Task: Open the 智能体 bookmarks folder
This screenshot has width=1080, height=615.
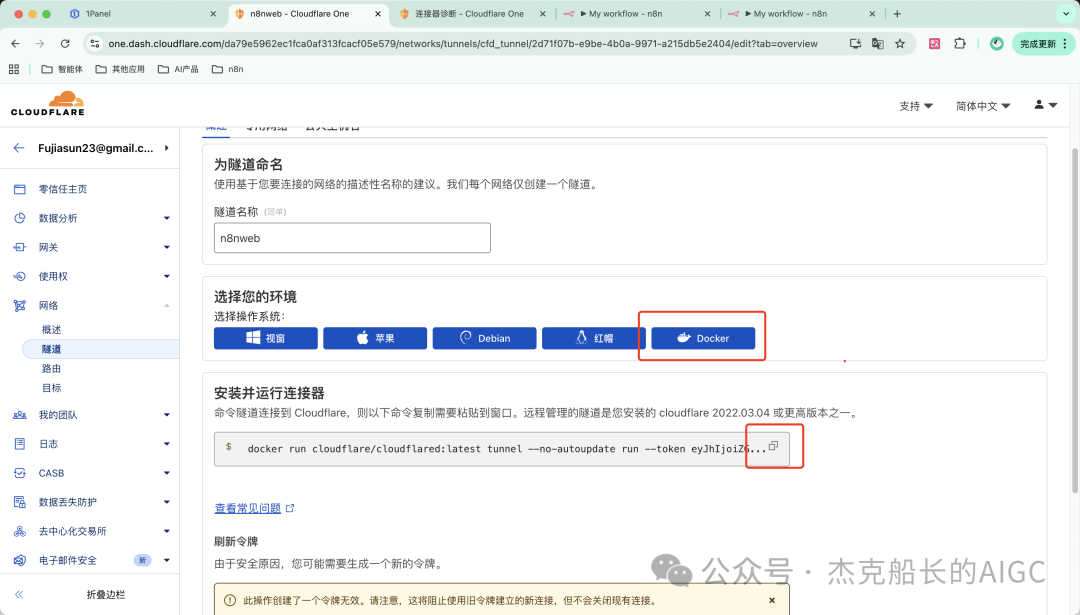Action: [62, 69]
